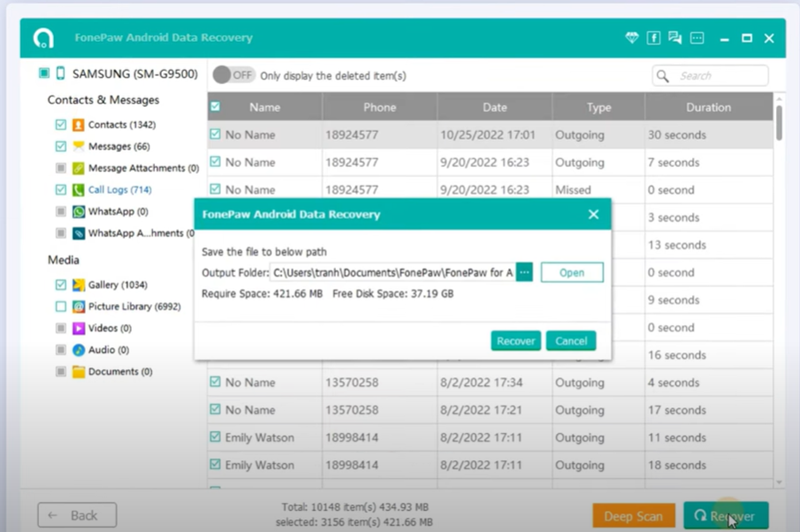
Task: Open the feedback chat icon
Action: coord(675,38)
